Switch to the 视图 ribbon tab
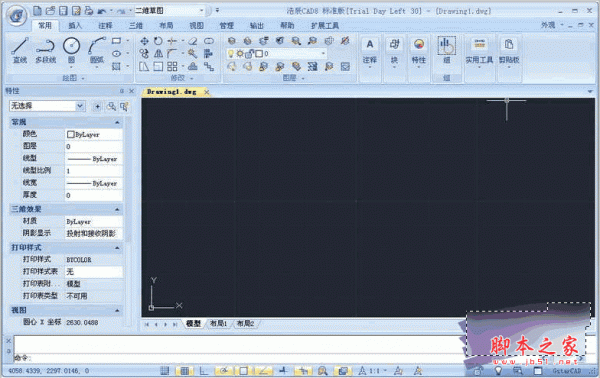Screen dimensions: 600x378 coord(196,25)
